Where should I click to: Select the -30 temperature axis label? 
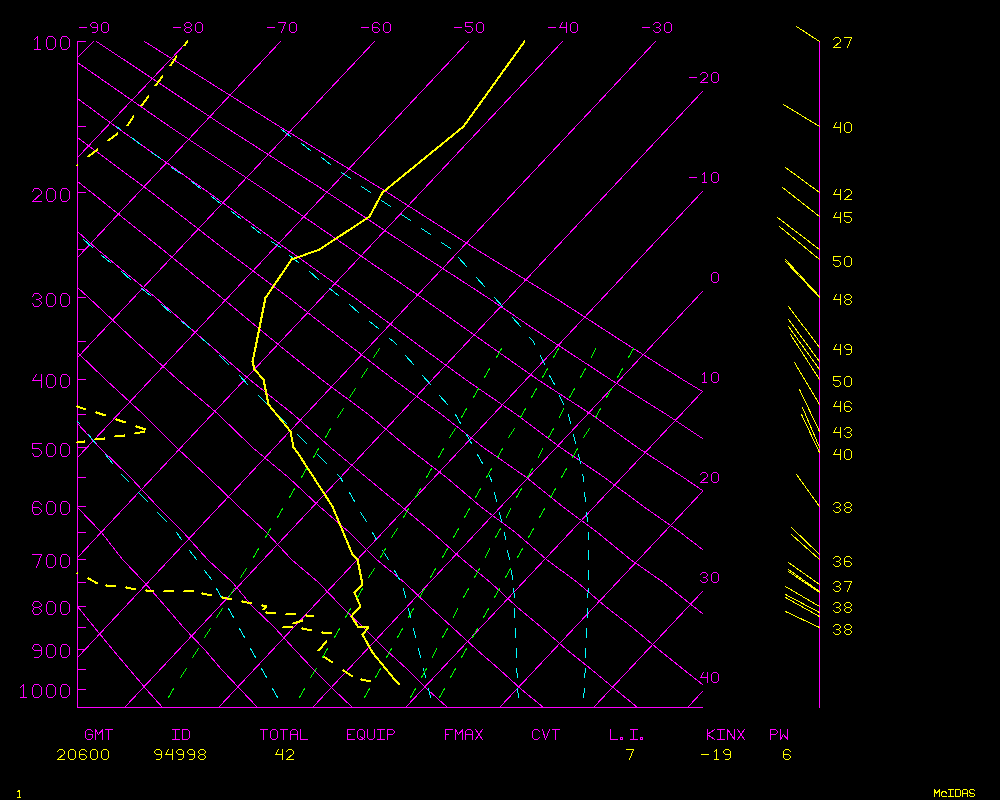656,28
